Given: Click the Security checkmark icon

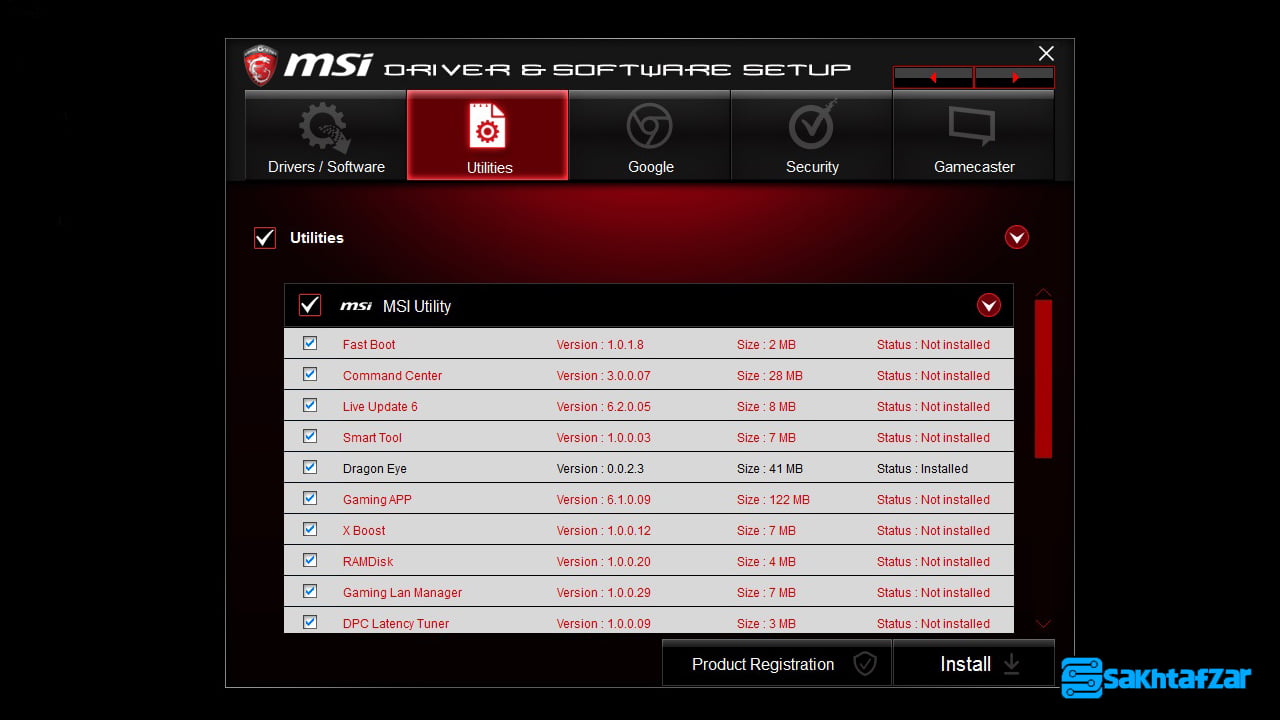Looking at the screenshot, I should (x=812, y=127).
